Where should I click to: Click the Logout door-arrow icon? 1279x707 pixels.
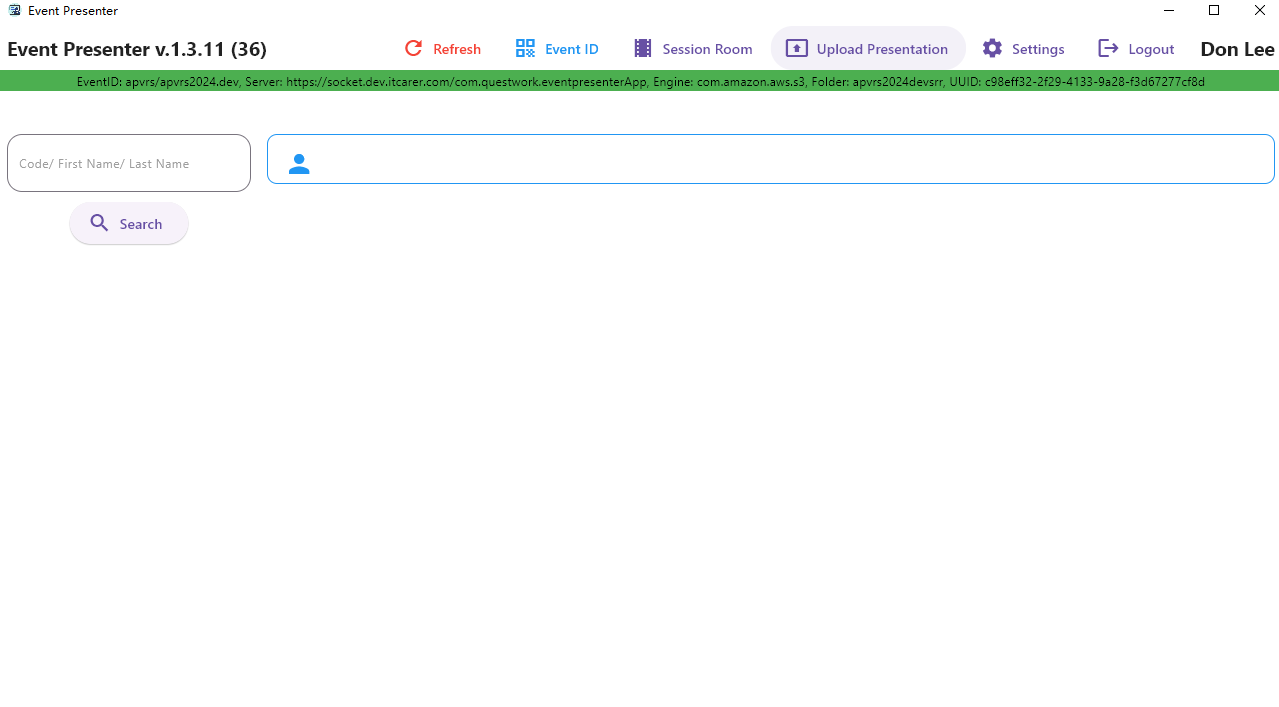[1108, 48]
